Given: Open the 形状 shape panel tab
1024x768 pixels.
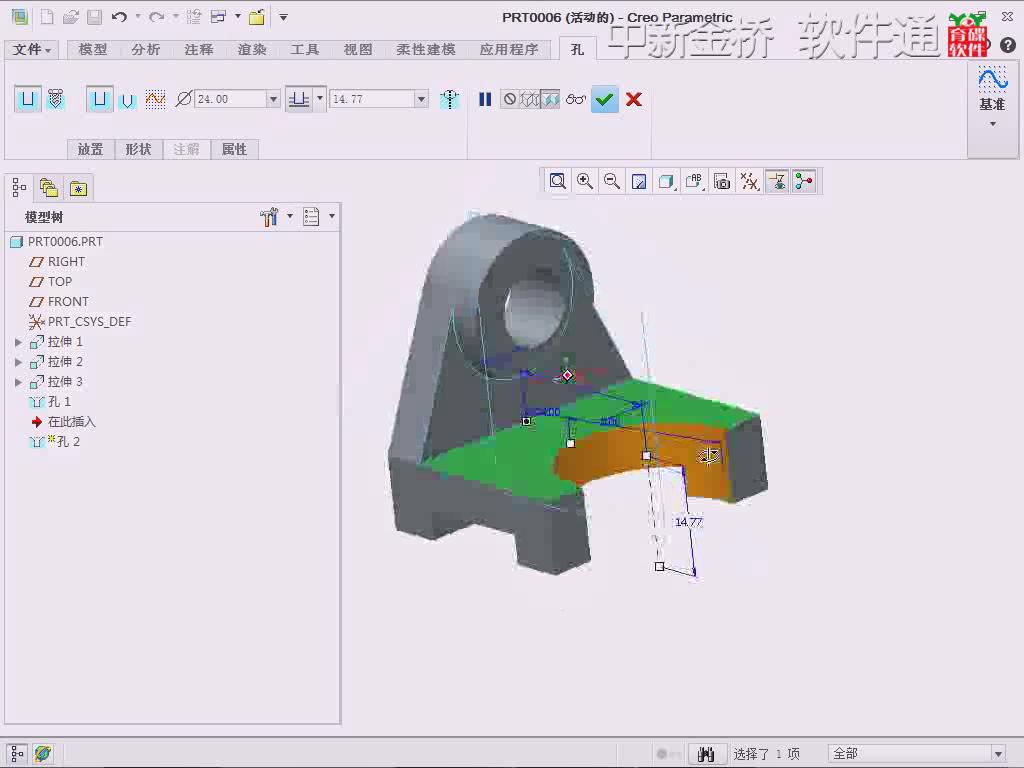Looking at the screenshot, I should (138, 150).
